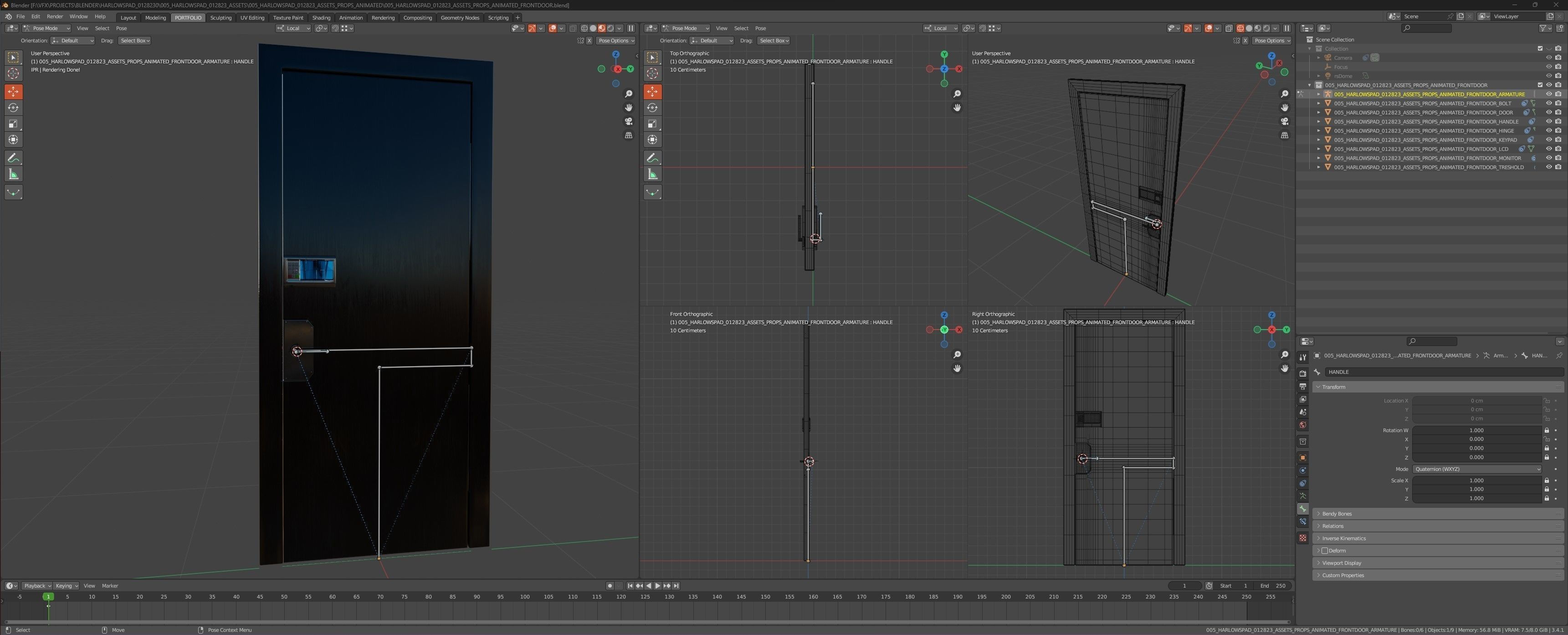The height and width of the screenshot is (635, 1568).
Task: Expand FRONTDOOR_DOOR tree item
Action: (1318, 113)
